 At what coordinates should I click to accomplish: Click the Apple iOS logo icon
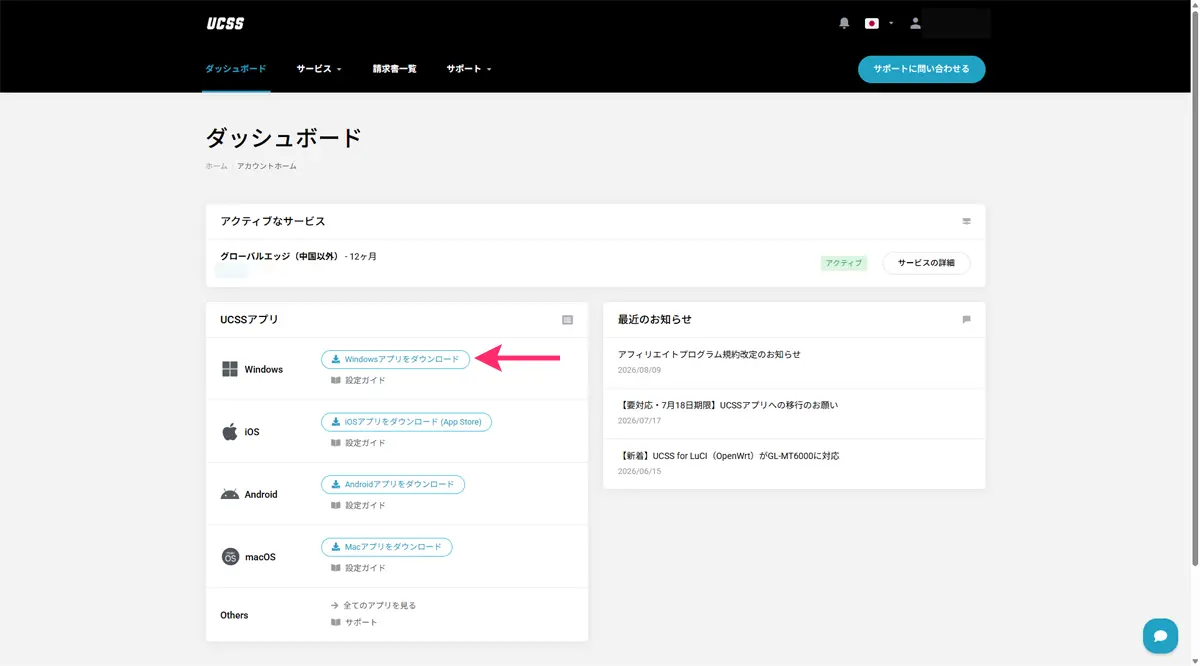click(229, 432)
